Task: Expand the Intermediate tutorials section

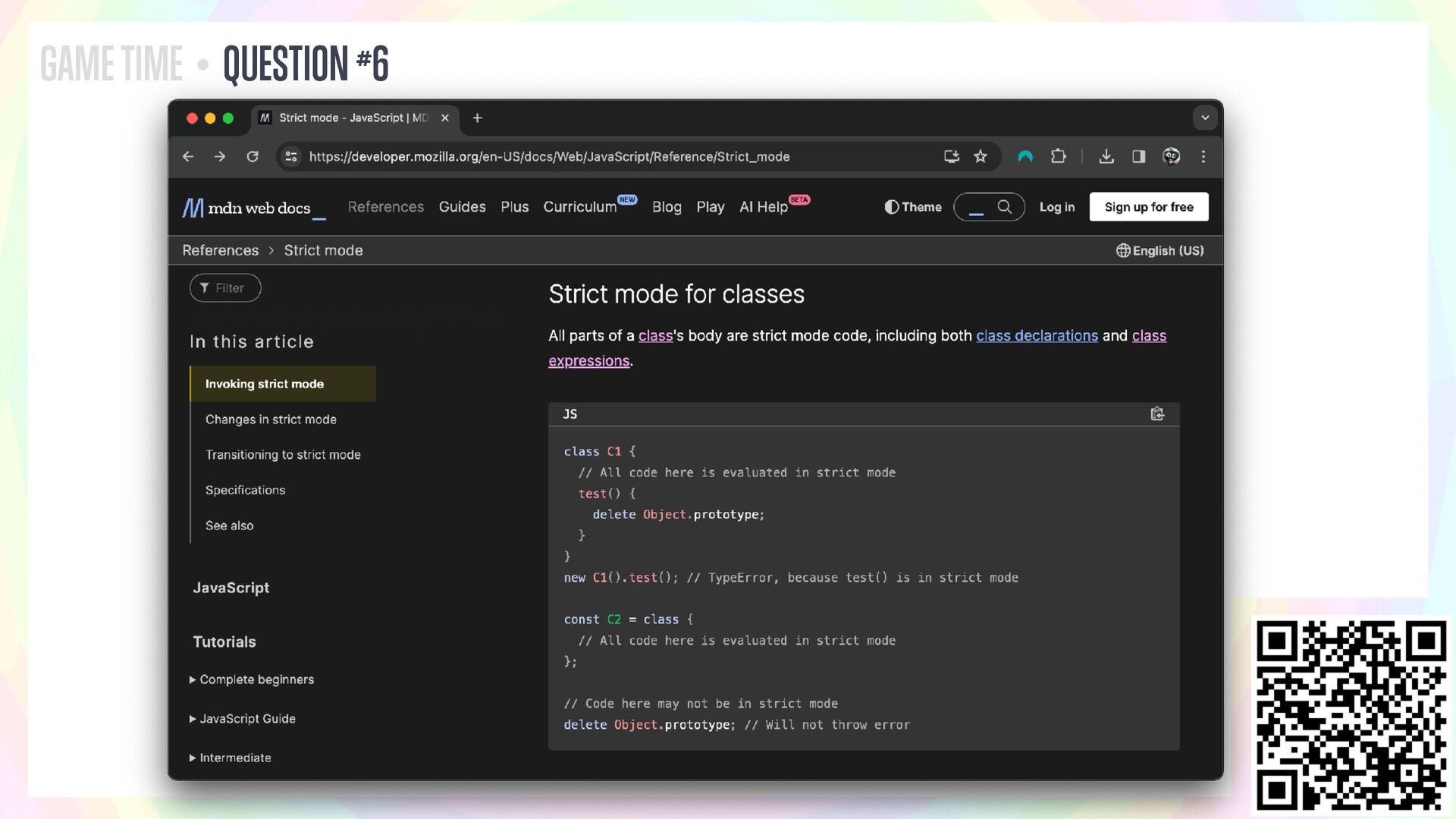Action: [x=231, y=758]
